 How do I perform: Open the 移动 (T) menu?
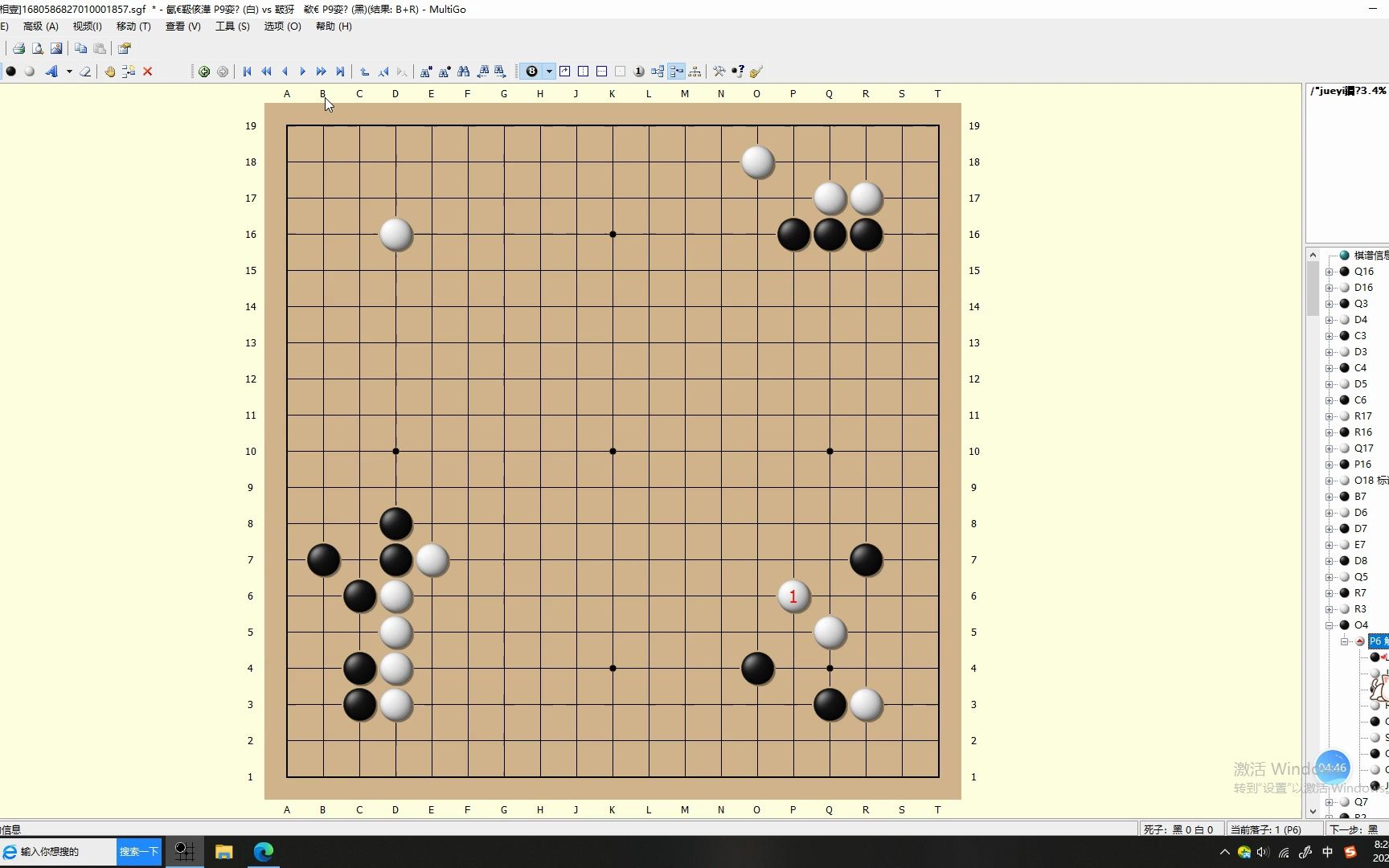point(133,27)
